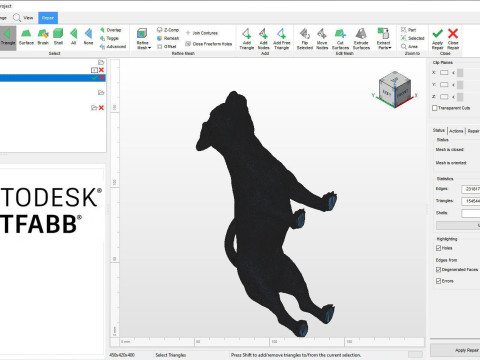Image resolution: width=480 pixels, height=360 pixels.
Task: Toggle the Z clip plane checkbox
Action: [x=444, y=97]
